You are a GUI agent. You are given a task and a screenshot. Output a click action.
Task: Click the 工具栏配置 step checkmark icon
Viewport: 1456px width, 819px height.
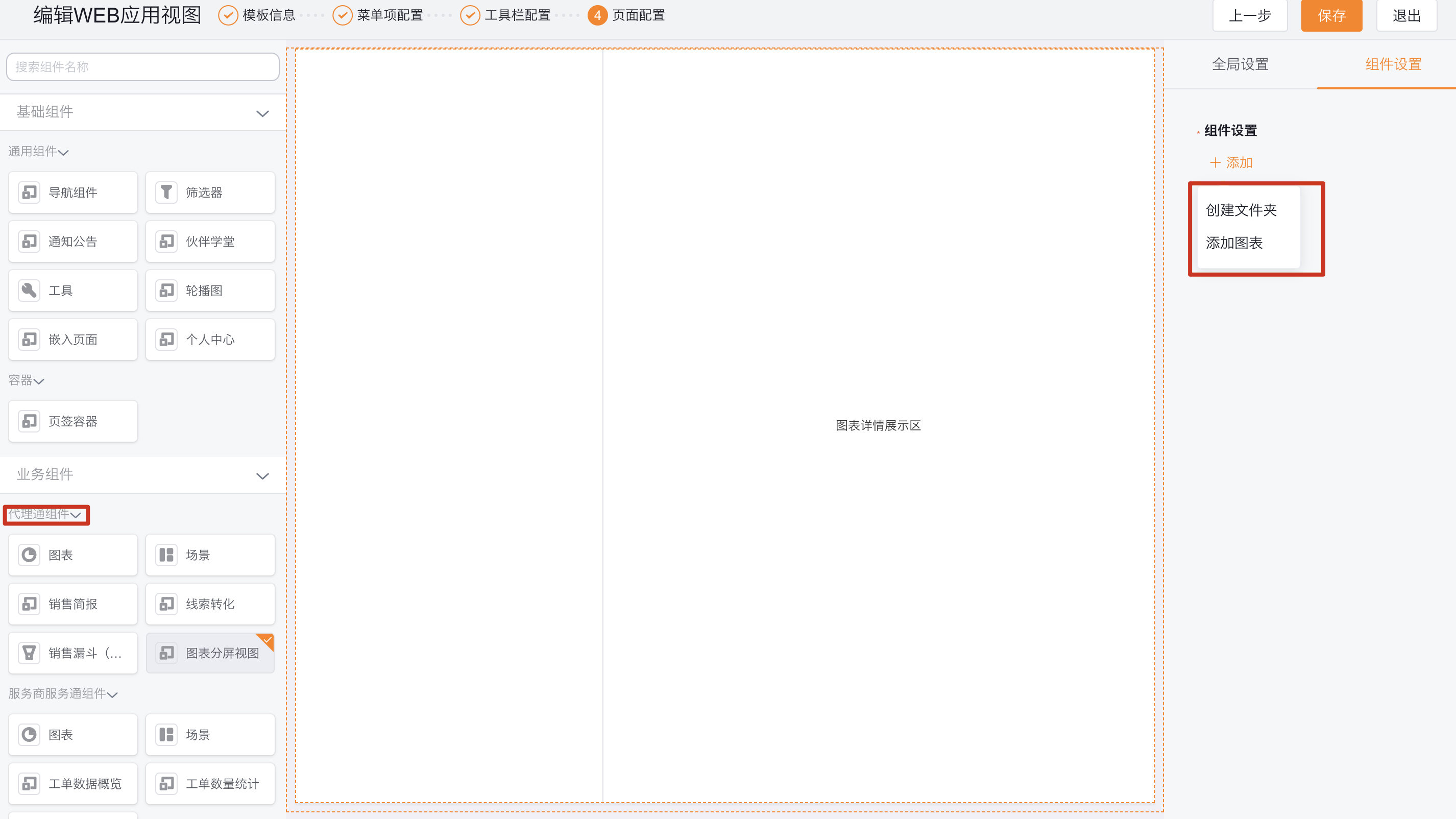tap(470, 15)
